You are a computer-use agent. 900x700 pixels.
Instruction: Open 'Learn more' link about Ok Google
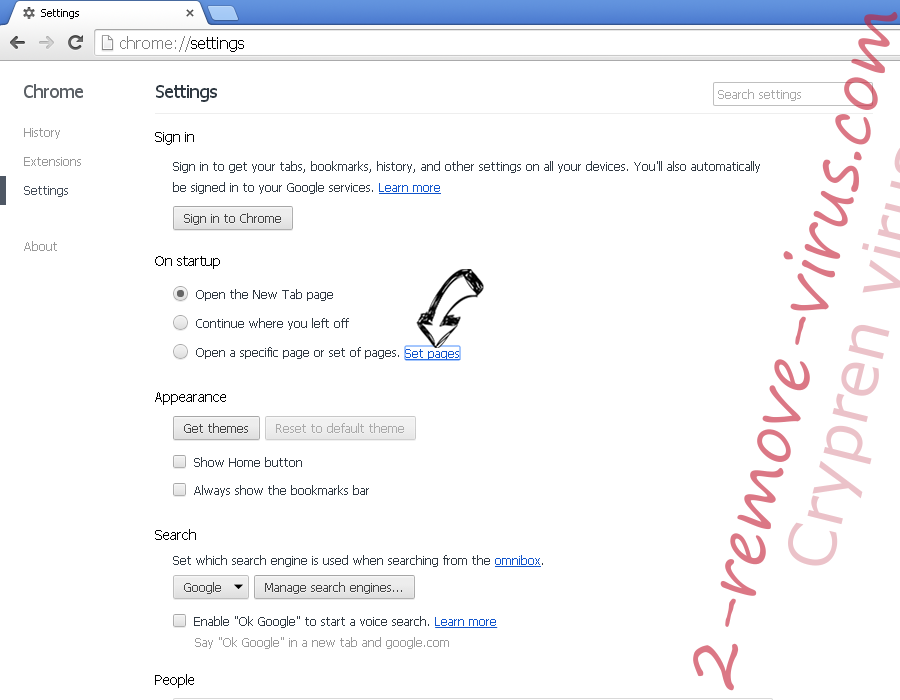465,621
